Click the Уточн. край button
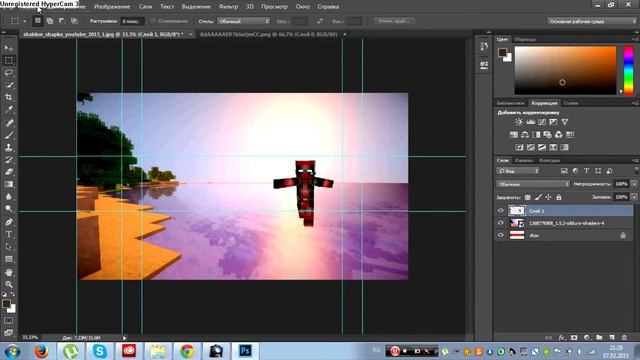This screenshot has width=640, height=360. pos(394,21)
